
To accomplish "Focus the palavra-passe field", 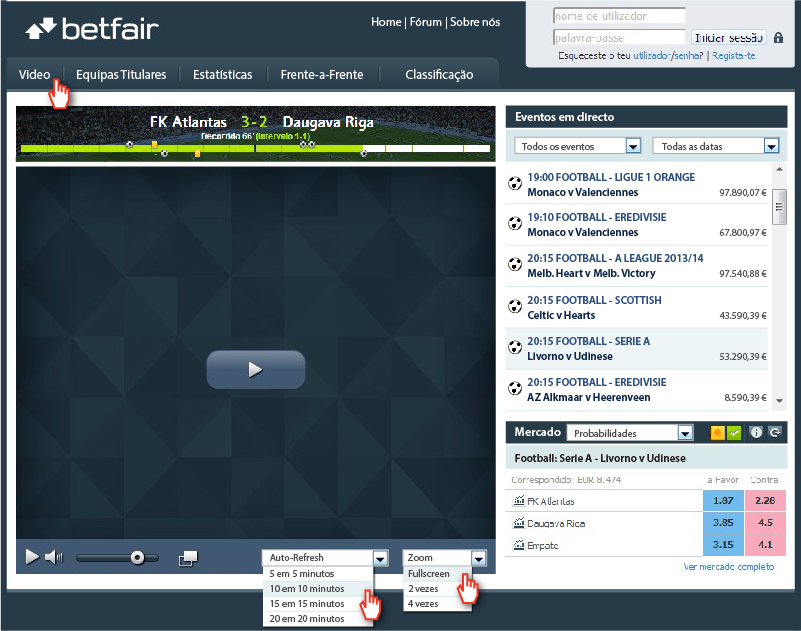I will point(619,37).
